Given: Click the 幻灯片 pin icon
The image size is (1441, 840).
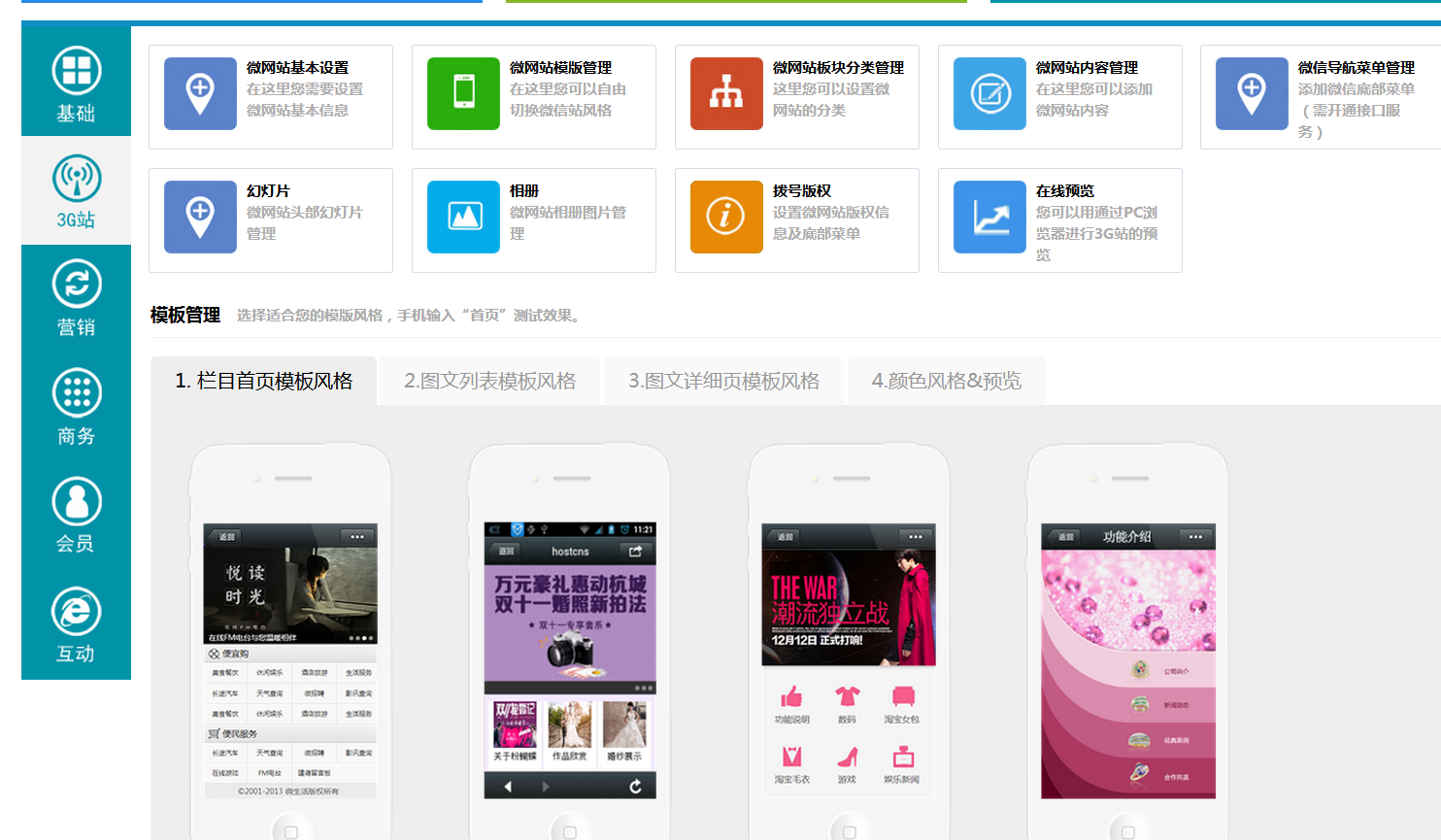Looking at the screenshot, I should tap(200, 217).
